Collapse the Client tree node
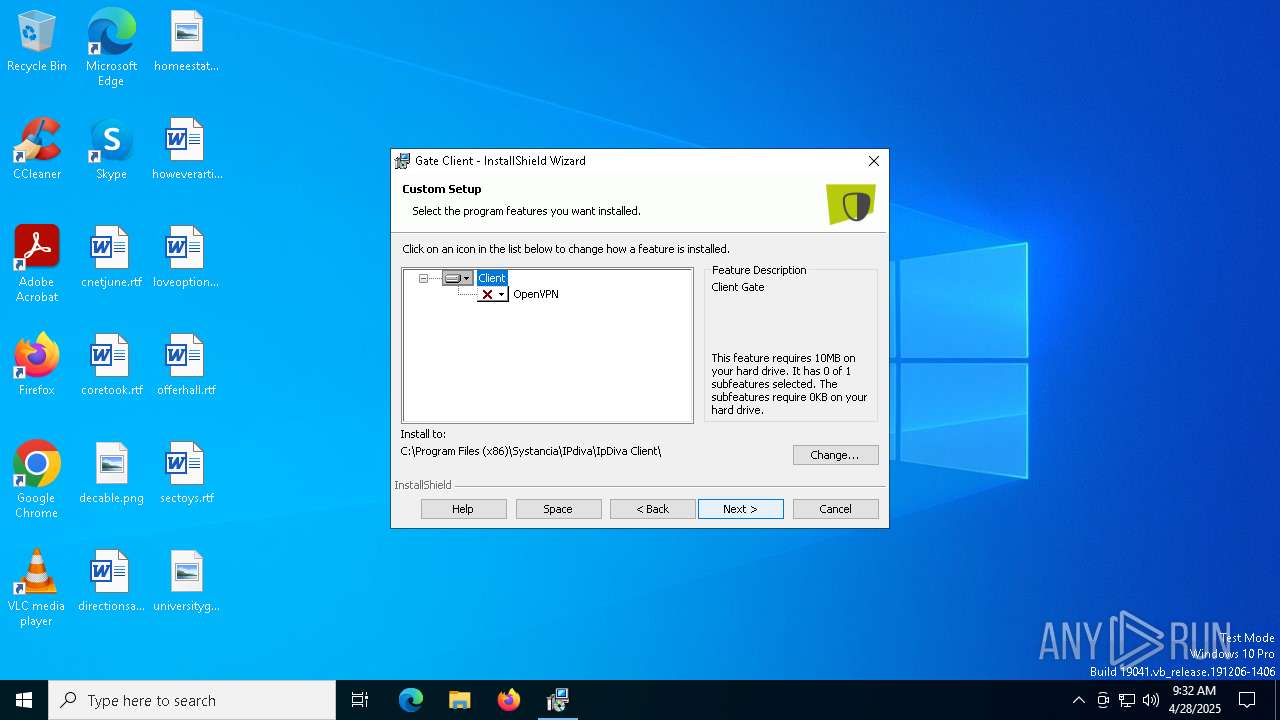This screenshot has width=1280, height=720. tap(423, 278)
